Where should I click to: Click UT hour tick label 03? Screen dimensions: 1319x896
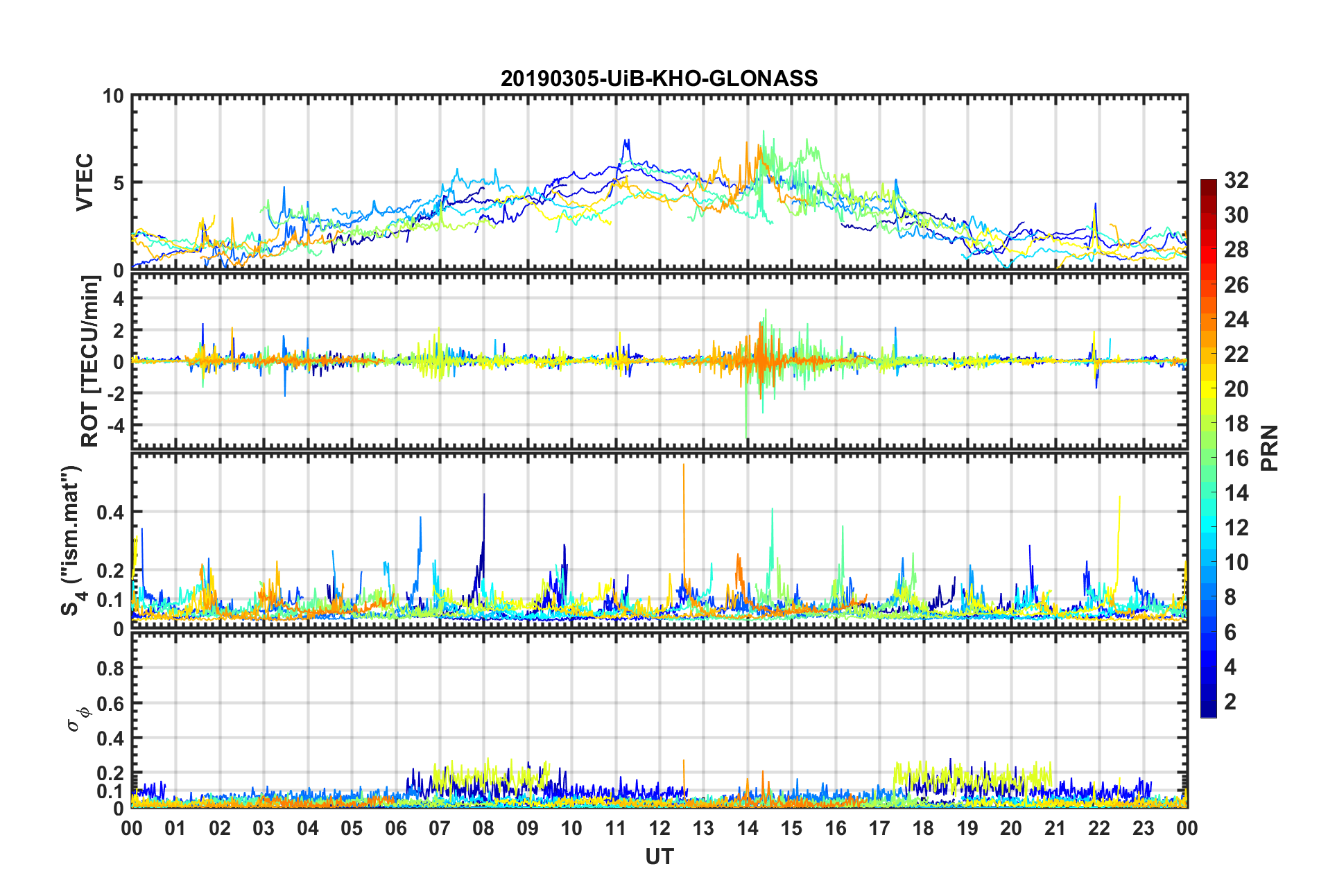point(264,828)
